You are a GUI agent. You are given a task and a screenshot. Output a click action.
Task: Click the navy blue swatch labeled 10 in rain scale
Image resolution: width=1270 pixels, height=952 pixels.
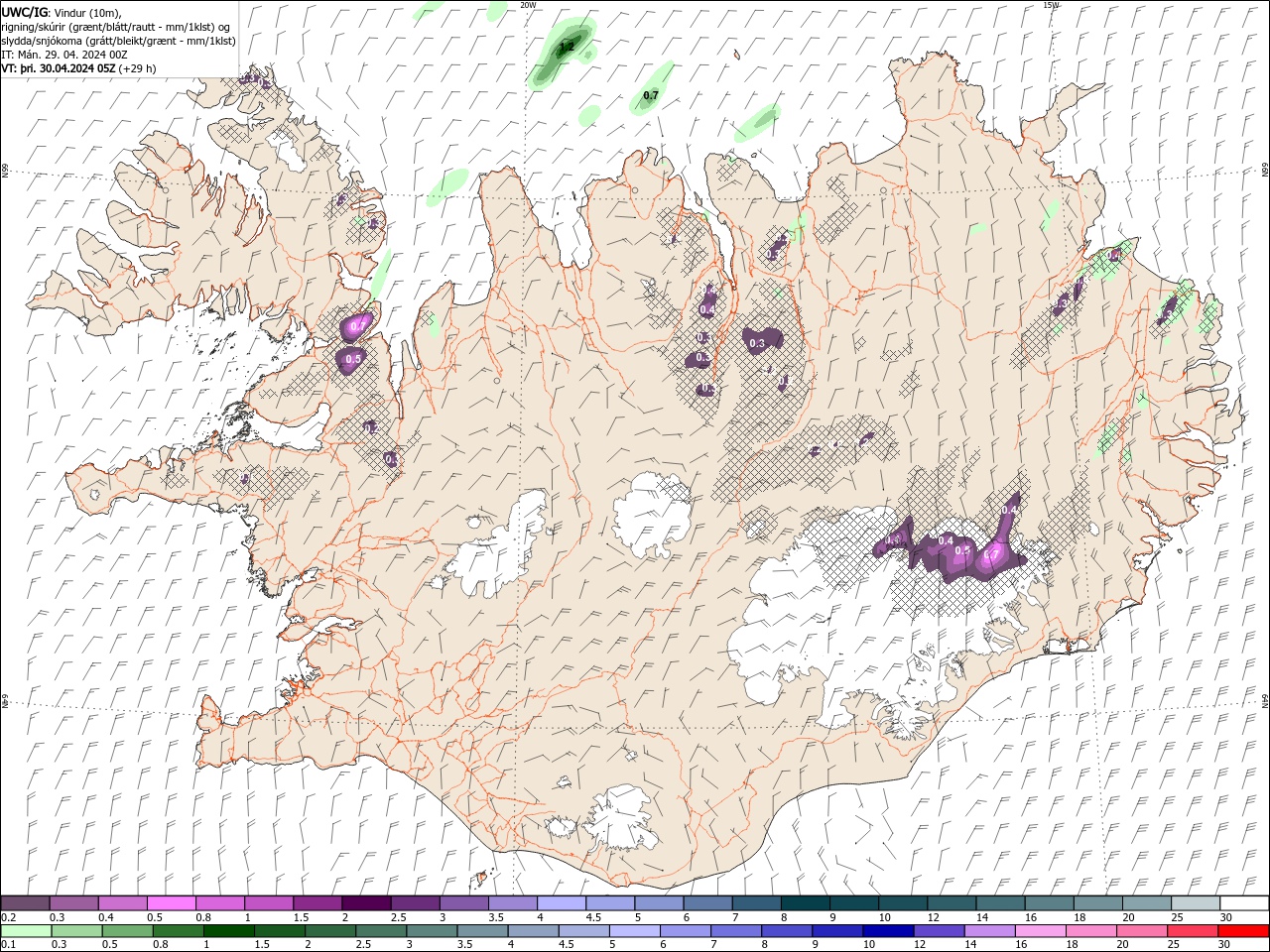[x=888, y=931]
